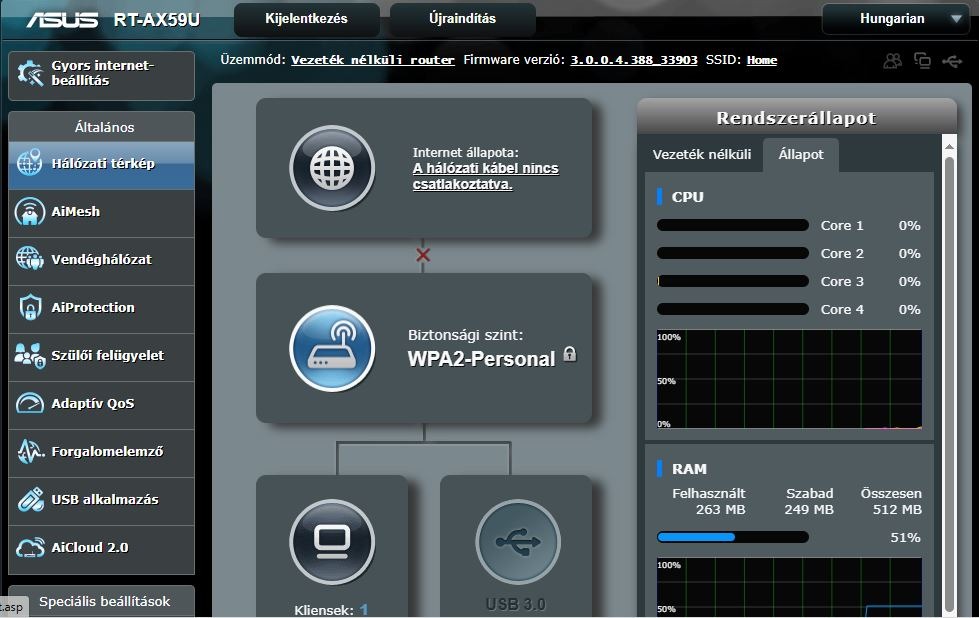Image resolution: width=979 pixels, height=618 pixels.
Task: Click the Összesen 512 MB value
Action: coord(897,509)
